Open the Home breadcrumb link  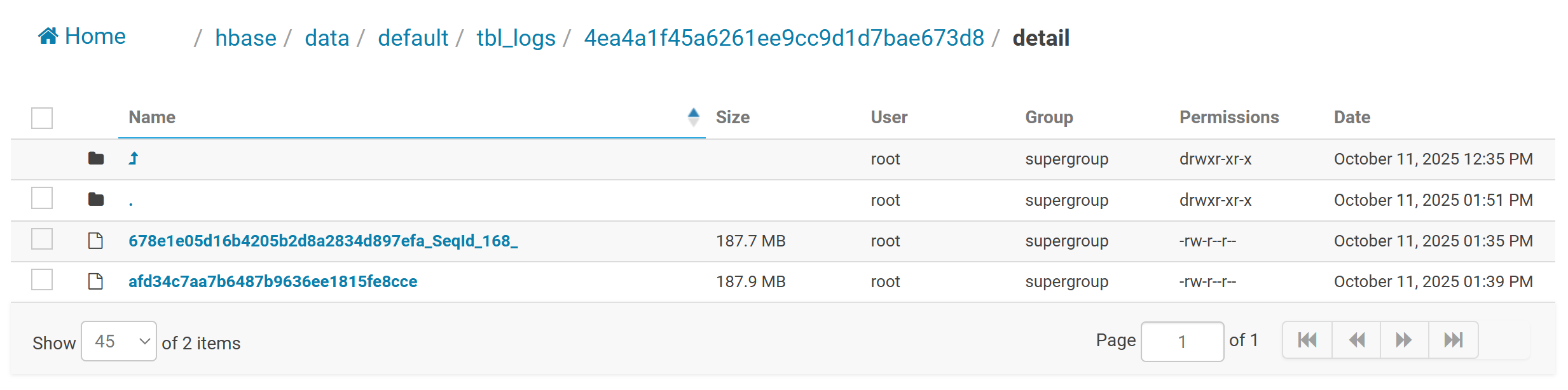[81, 36]
